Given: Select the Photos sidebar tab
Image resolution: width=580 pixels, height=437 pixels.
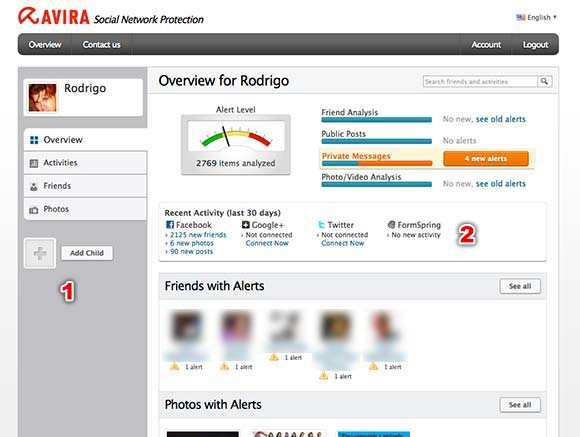Looking at the screenshot, I should click(85, 209).
